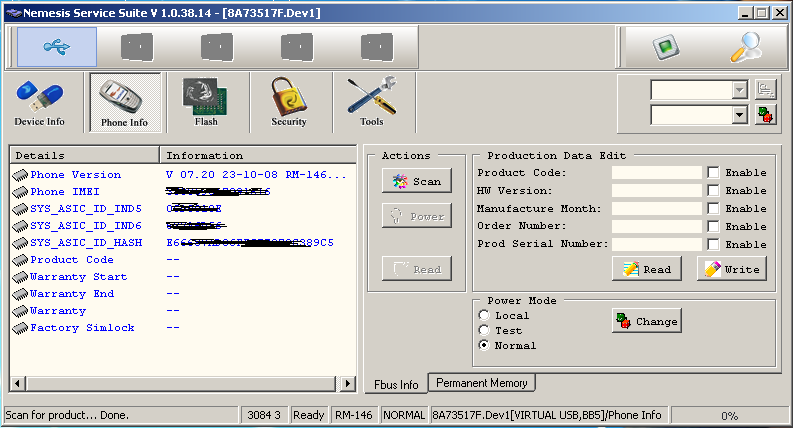This screenshot has height=428, width=793.
Task: Click the Change power mode button
Action: pyautogui.click(x=647, y=321)
